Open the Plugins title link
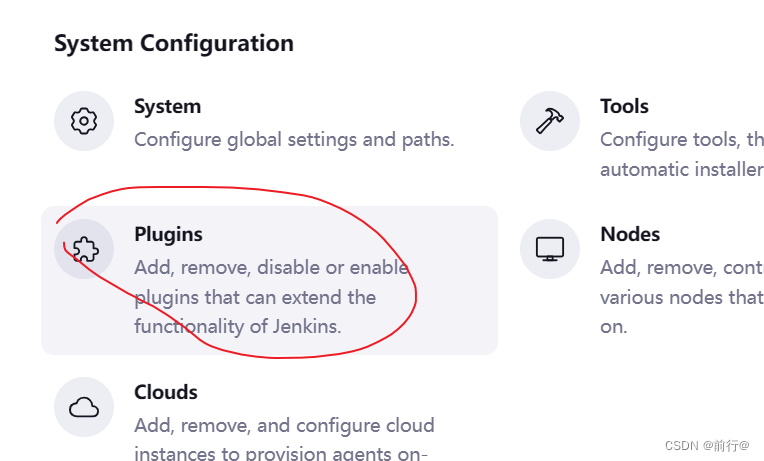764x461 pixels. click(168, 235)
